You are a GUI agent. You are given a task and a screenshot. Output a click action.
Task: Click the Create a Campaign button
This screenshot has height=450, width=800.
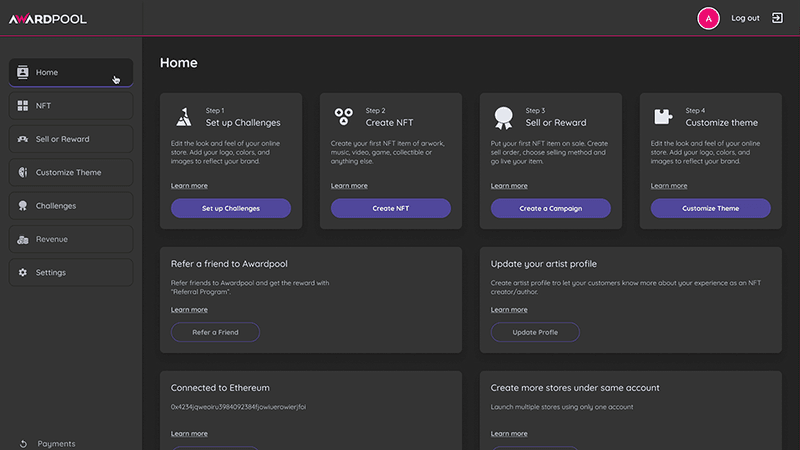[551, 208]
